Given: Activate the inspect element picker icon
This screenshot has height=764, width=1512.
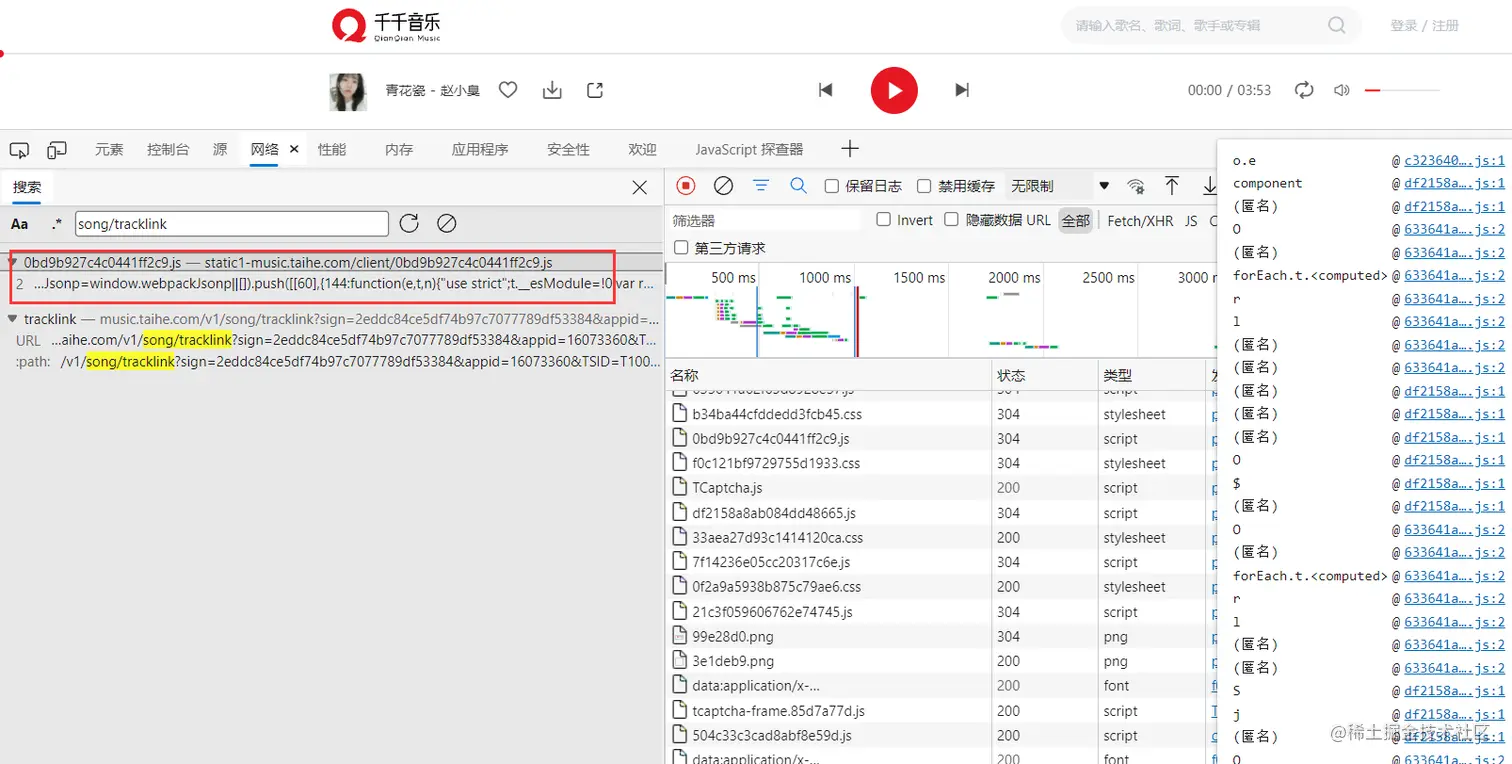Looking at the screenshot, I should pos(19,150).
